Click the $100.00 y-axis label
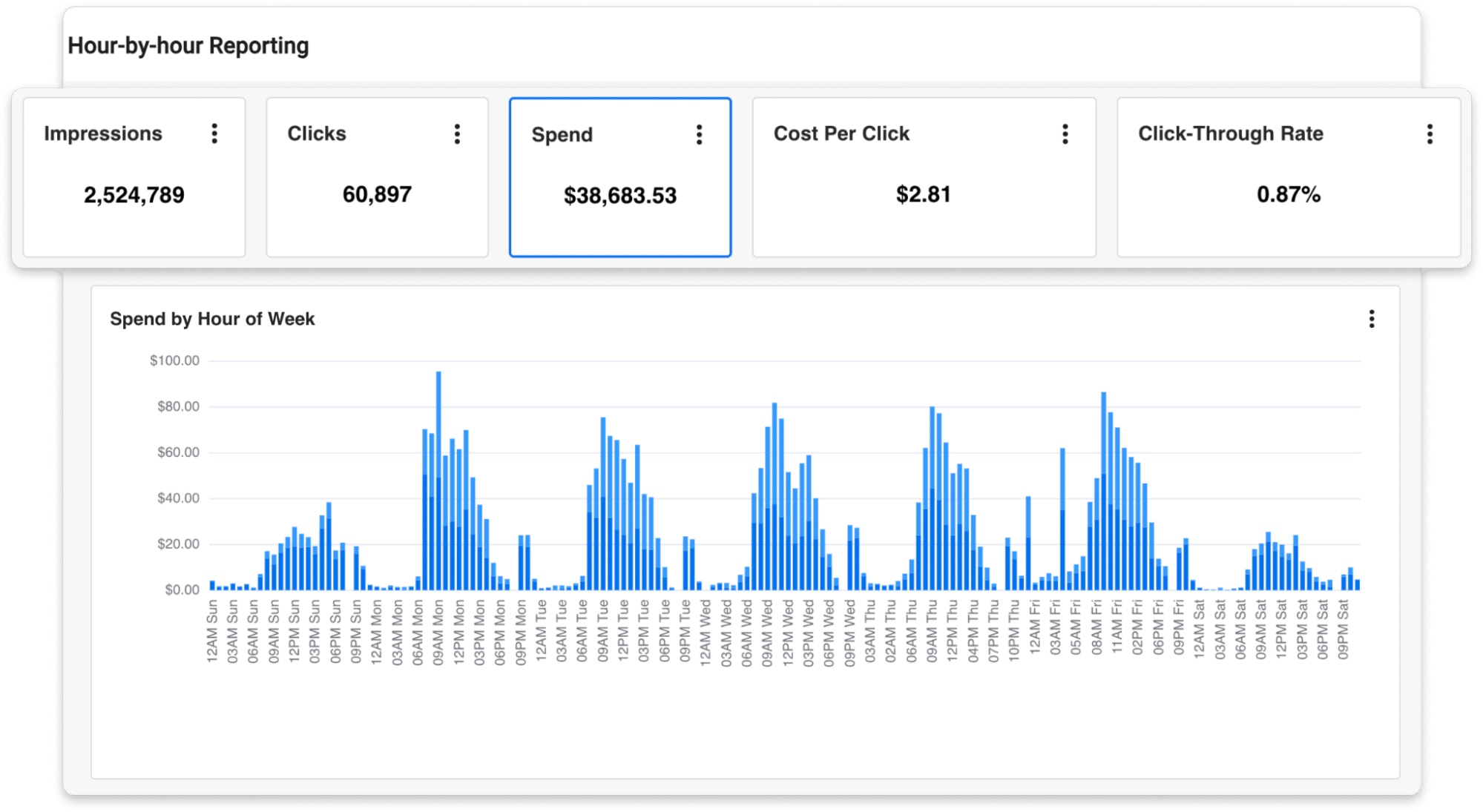The height and width of the screenshot is (812, 1483). point(174,360)
